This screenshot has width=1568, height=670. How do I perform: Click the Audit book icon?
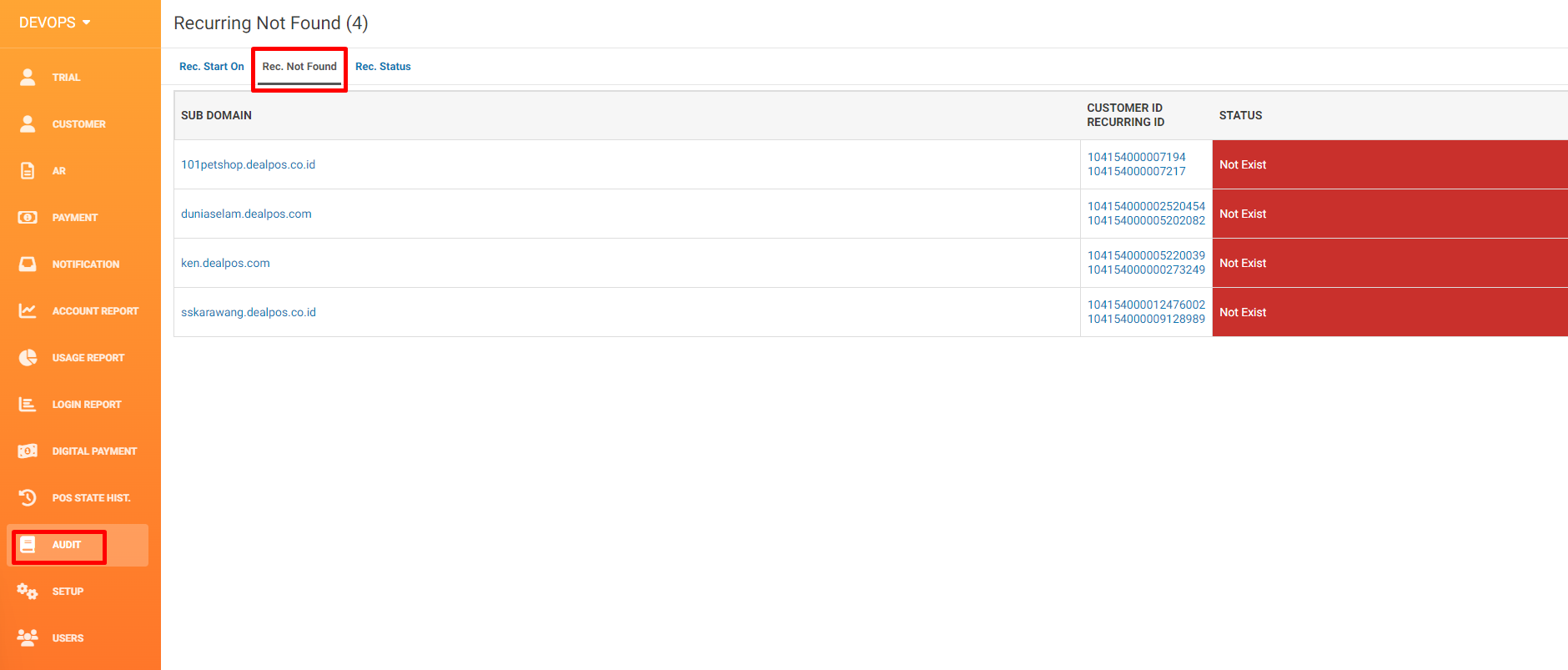(x=28, y=544)
